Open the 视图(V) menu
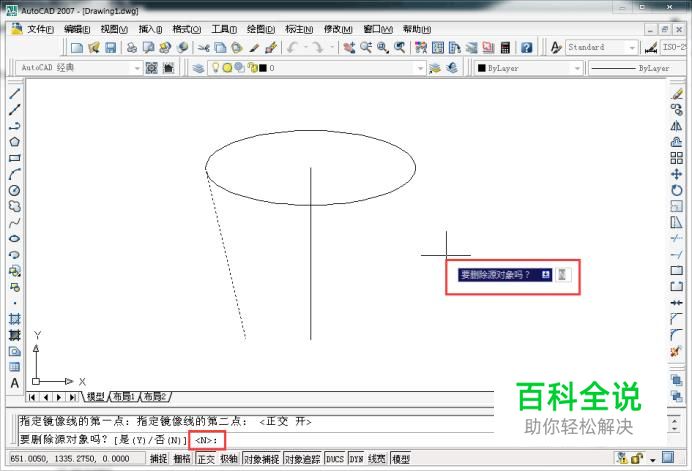The image size is (692, 471). point(114,29)
